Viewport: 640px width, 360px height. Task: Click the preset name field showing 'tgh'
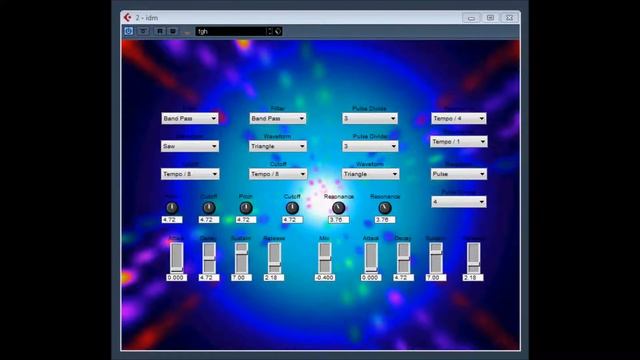[x=231, y=31]
